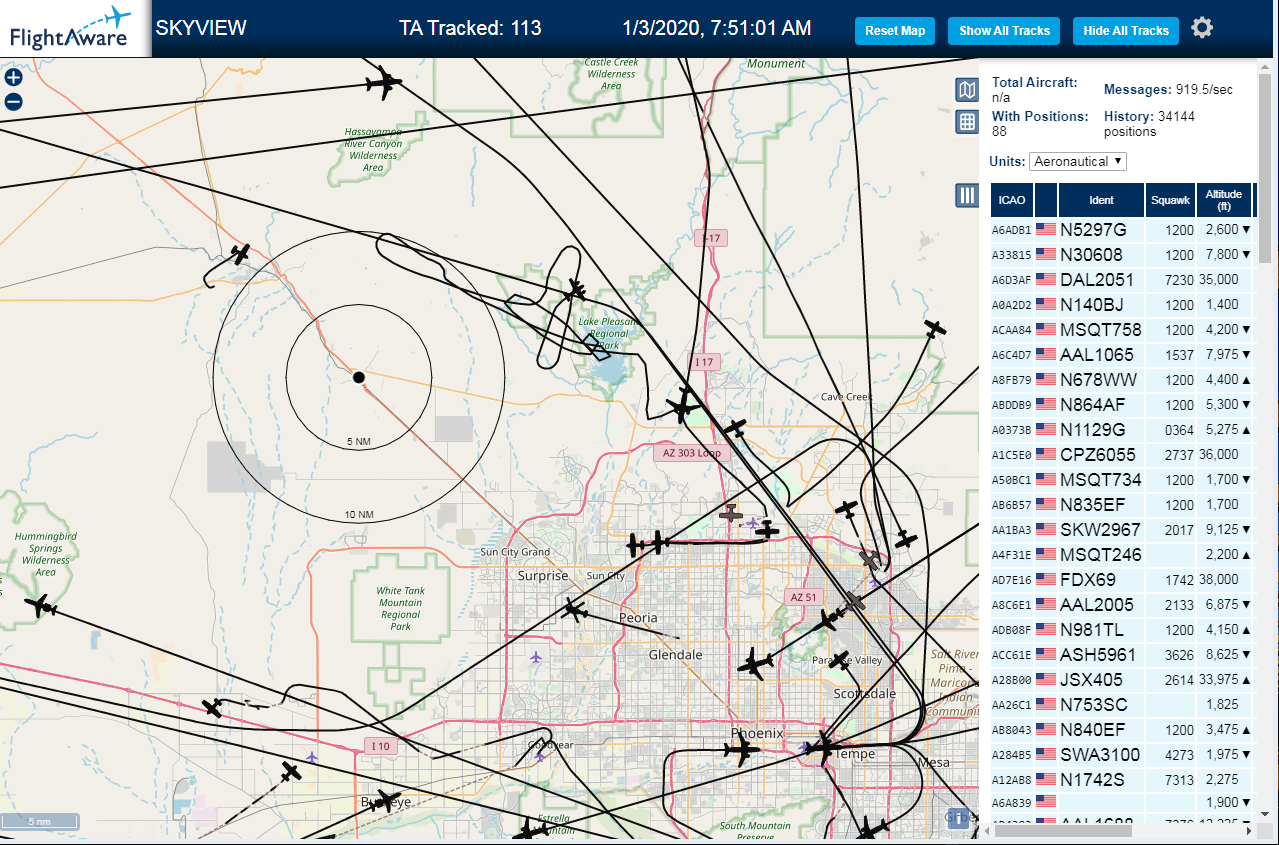Click the TA Tracked: 113 header text

tap(470, 28)
